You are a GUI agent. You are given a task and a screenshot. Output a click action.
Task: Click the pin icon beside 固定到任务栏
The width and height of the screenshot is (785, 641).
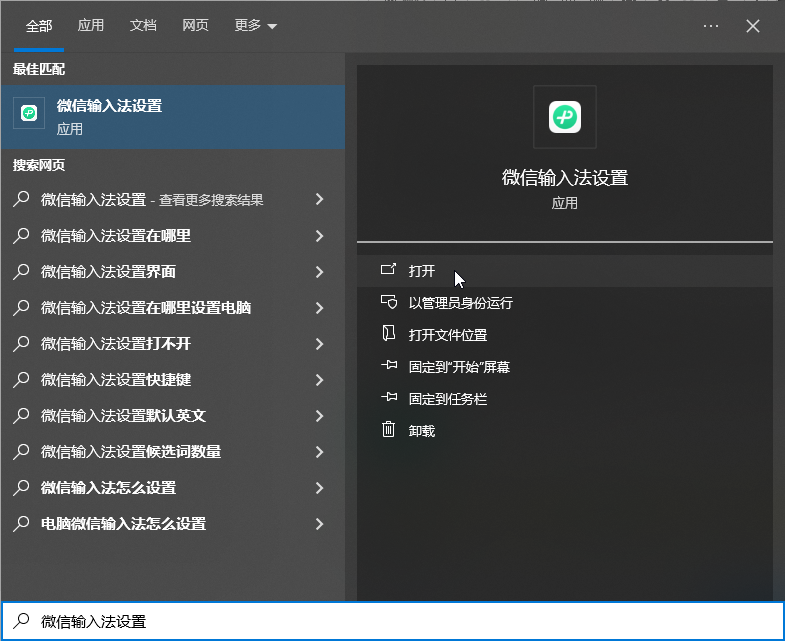389,398
